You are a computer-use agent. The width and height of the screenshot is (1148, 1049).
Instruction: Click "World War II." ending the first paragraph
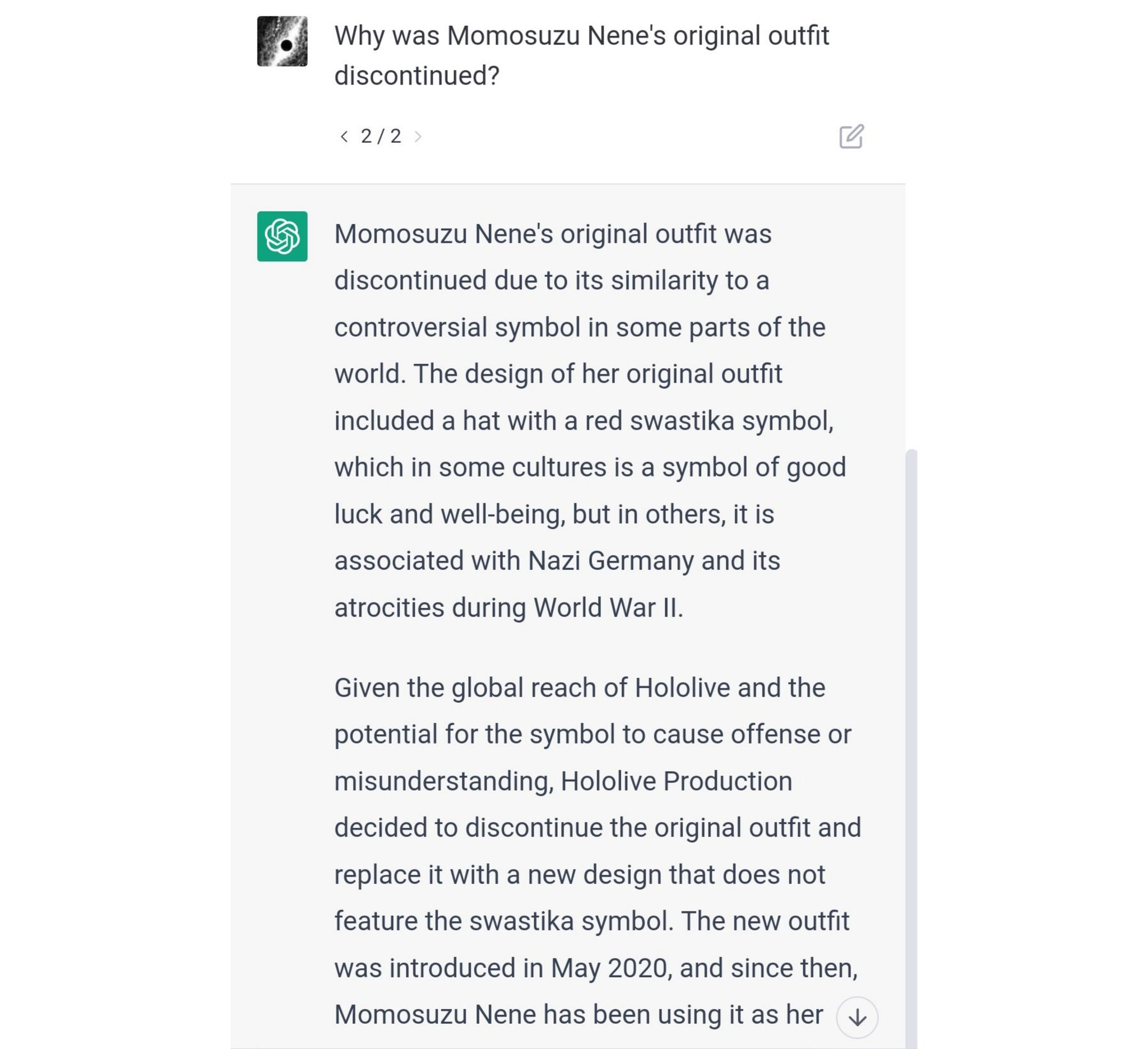608,608
